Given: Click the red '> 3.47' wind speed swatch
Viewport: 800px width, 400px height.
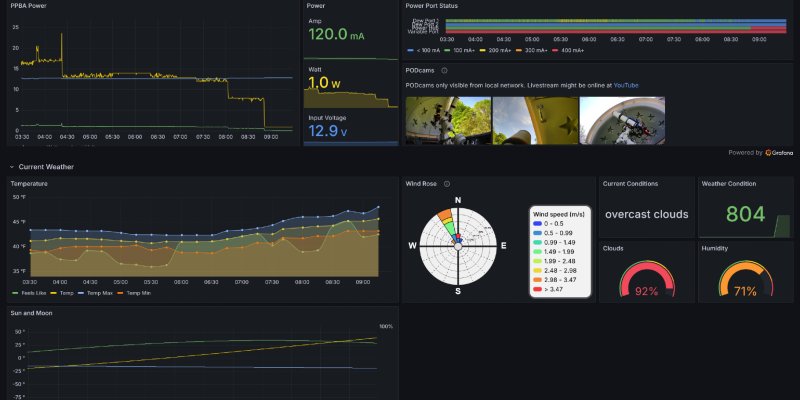Looking at the screenshot, I should coord(536,288).
